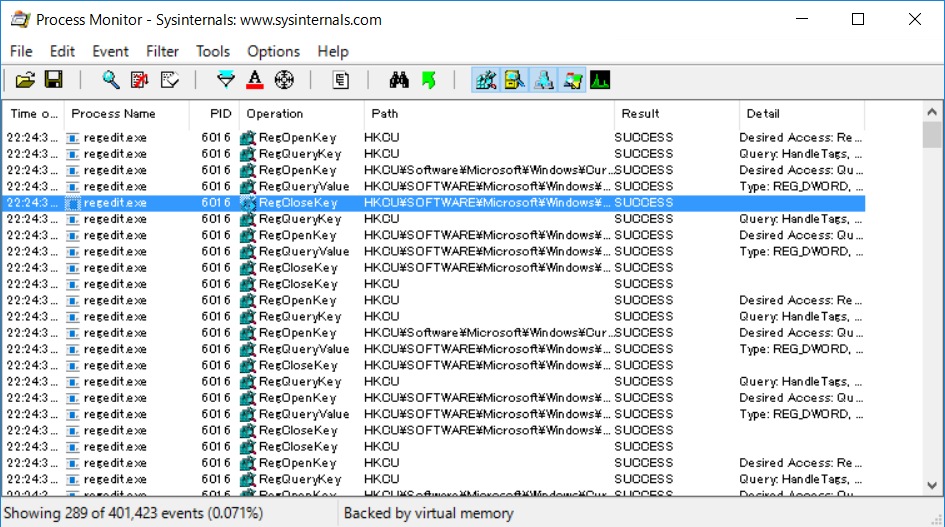Toggle event capture with the magnifier icon
The width and height of the screenshot is (945, 527).
[x=110, y=80]
